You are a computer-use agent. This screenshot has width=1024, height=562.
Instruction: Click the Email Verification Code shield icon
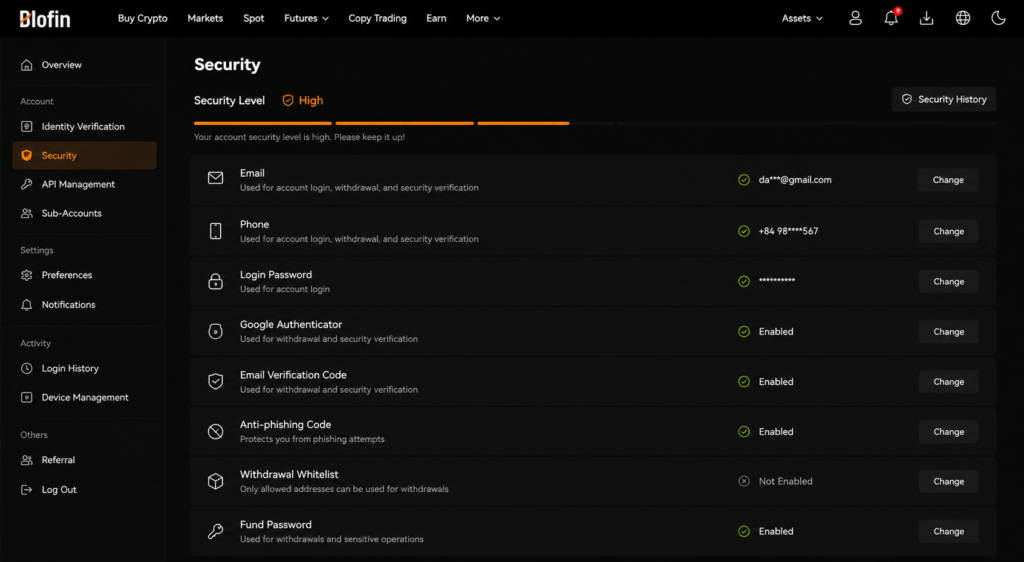point(216,381)
